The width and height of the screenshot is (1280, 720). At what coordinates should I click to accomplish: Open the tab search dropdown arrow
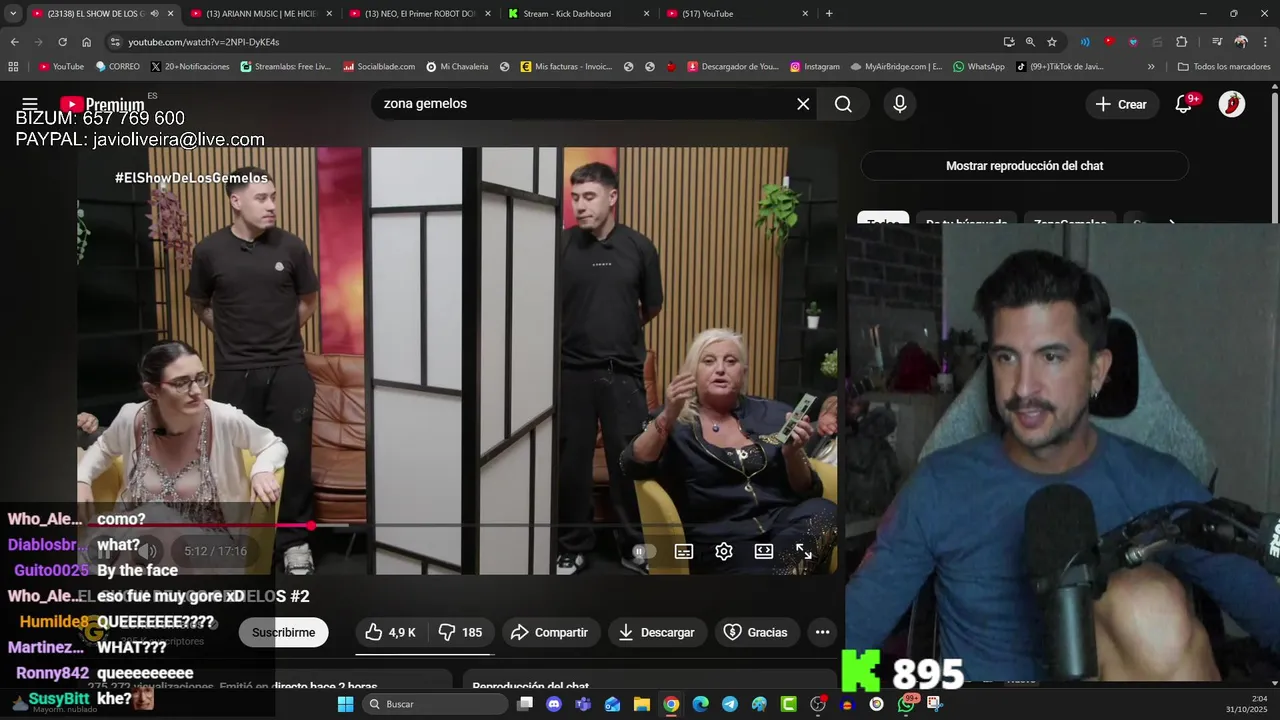pos(13,14)
